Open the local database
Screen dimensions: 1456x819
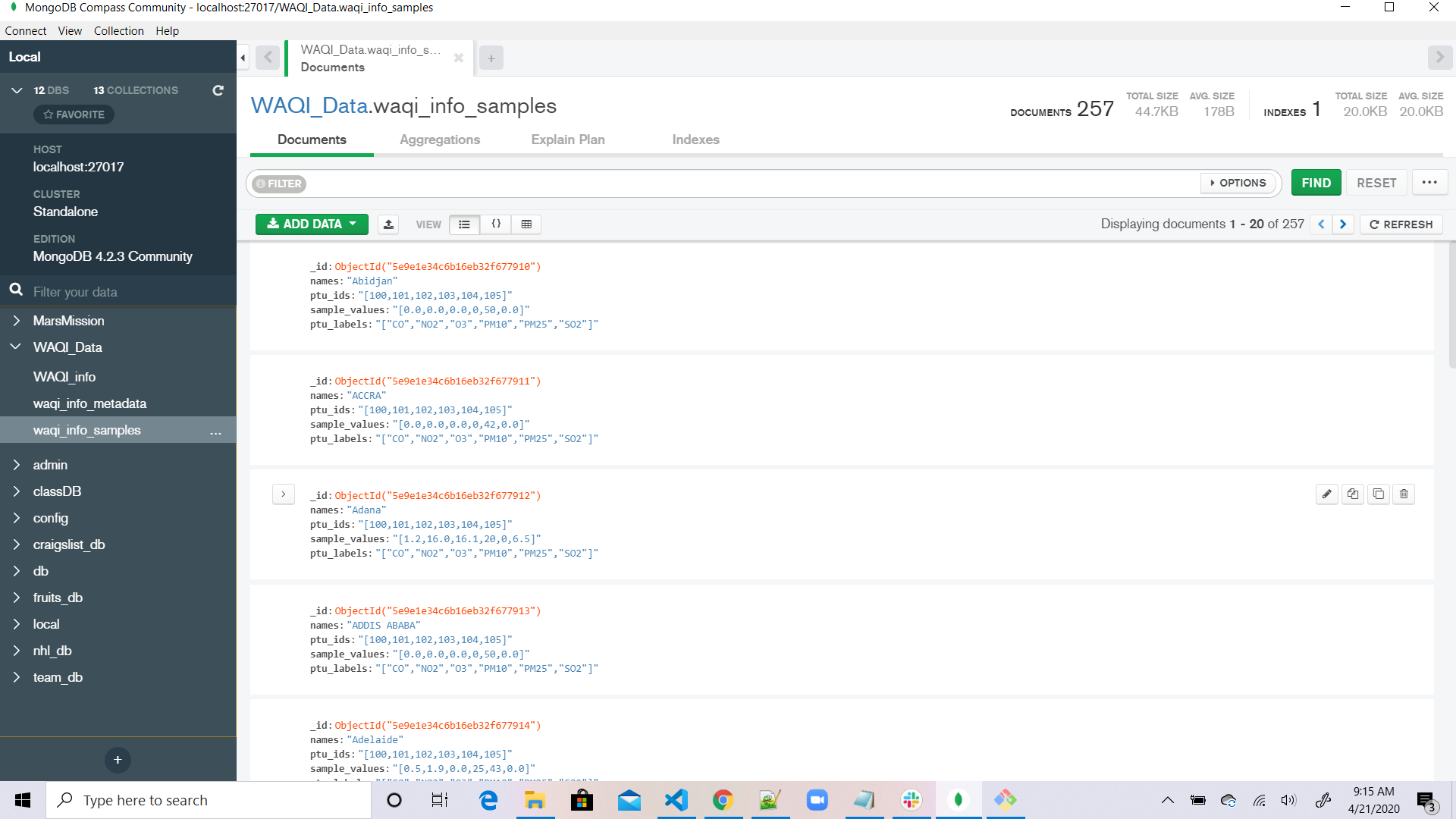coord(46,624)
